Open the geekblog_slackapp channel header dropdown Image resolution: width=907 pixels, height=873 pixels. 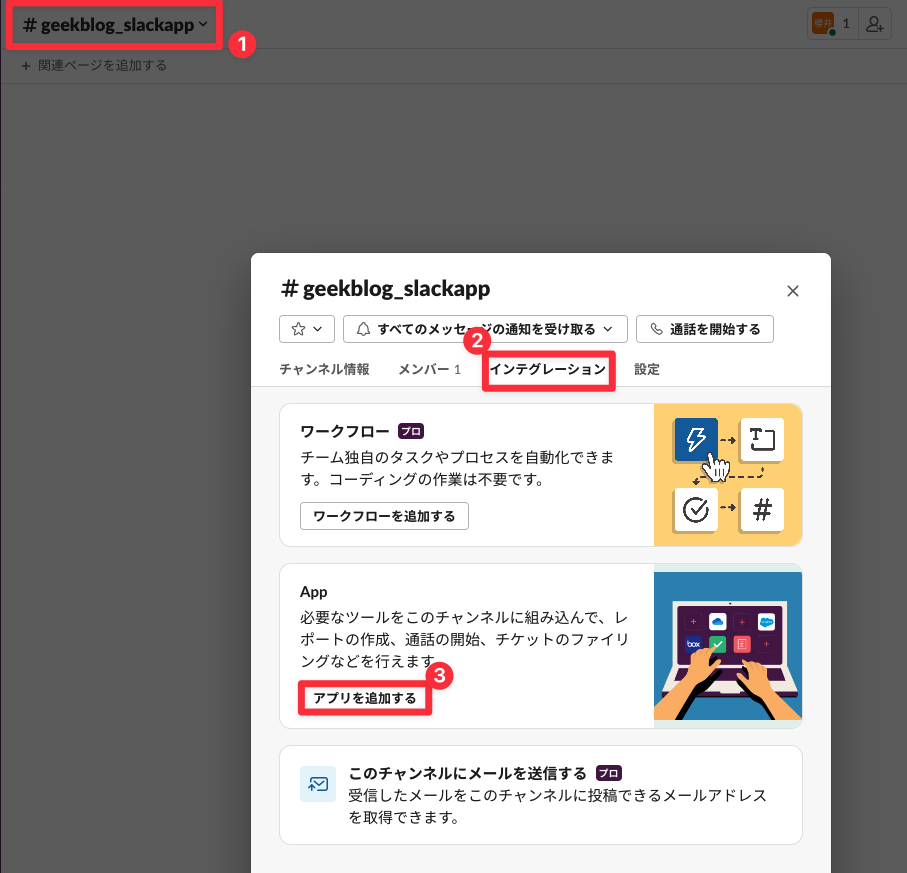[x=115, y=25]
